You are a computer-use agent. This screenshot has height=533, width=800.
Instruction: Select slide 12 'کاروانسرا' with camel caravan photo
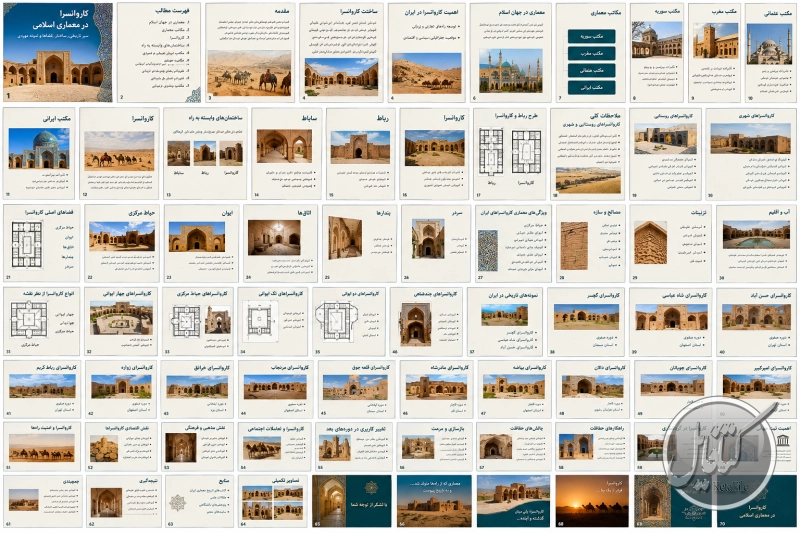point(119,153)
